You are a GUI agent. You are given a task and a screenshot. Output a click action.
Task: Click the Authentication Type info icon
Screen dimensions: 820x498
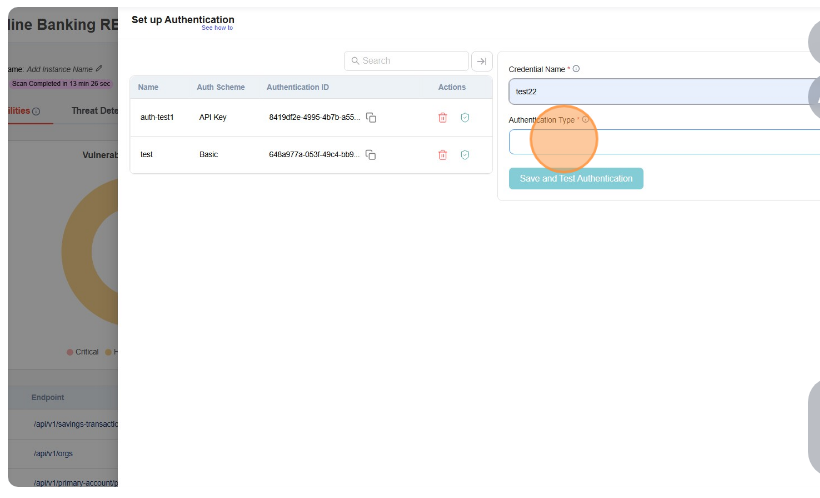(585, 120)
